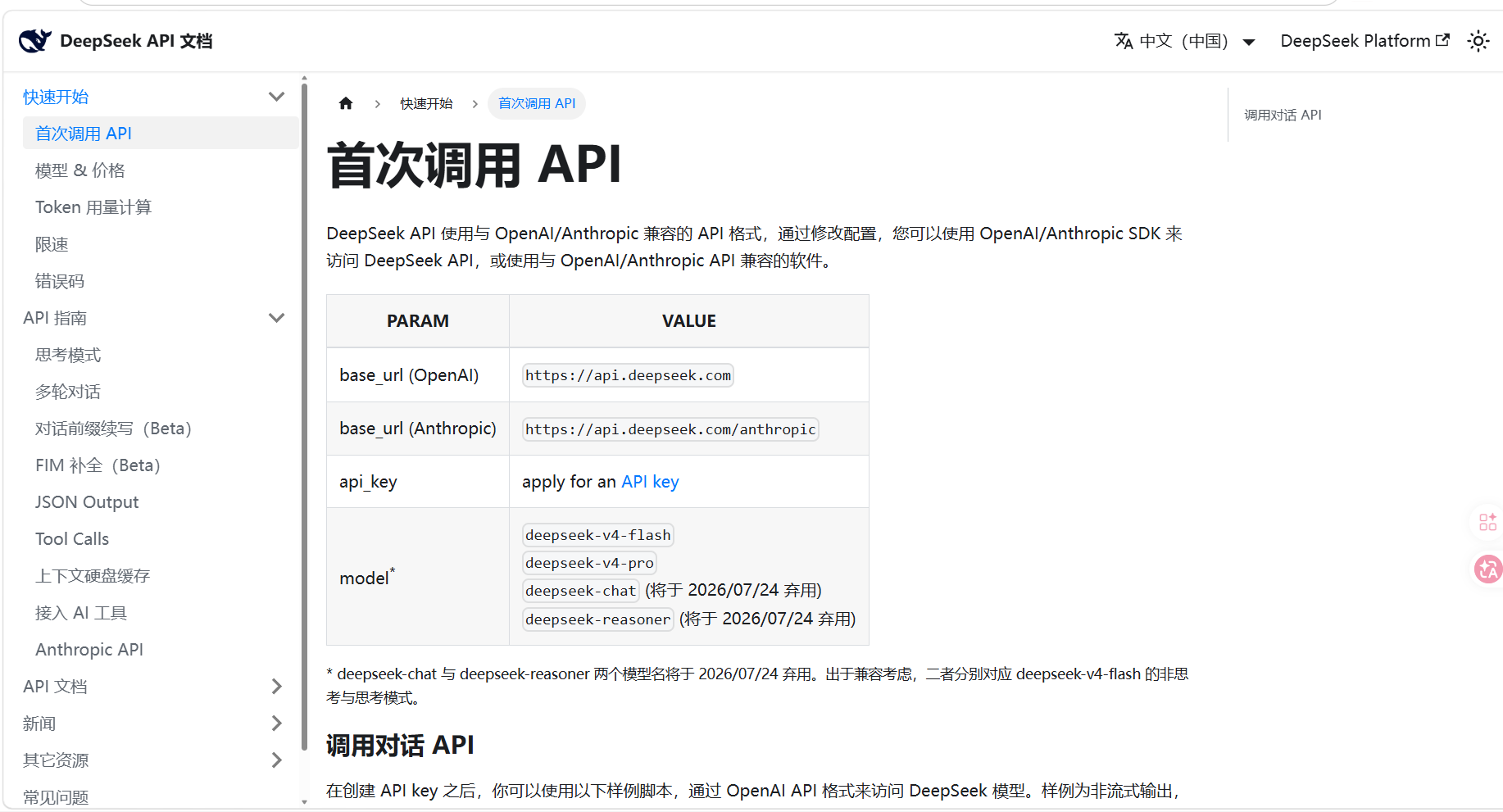
Task: Open the DeepSeek Platform external link
Action: click(x=1365, y=41)
